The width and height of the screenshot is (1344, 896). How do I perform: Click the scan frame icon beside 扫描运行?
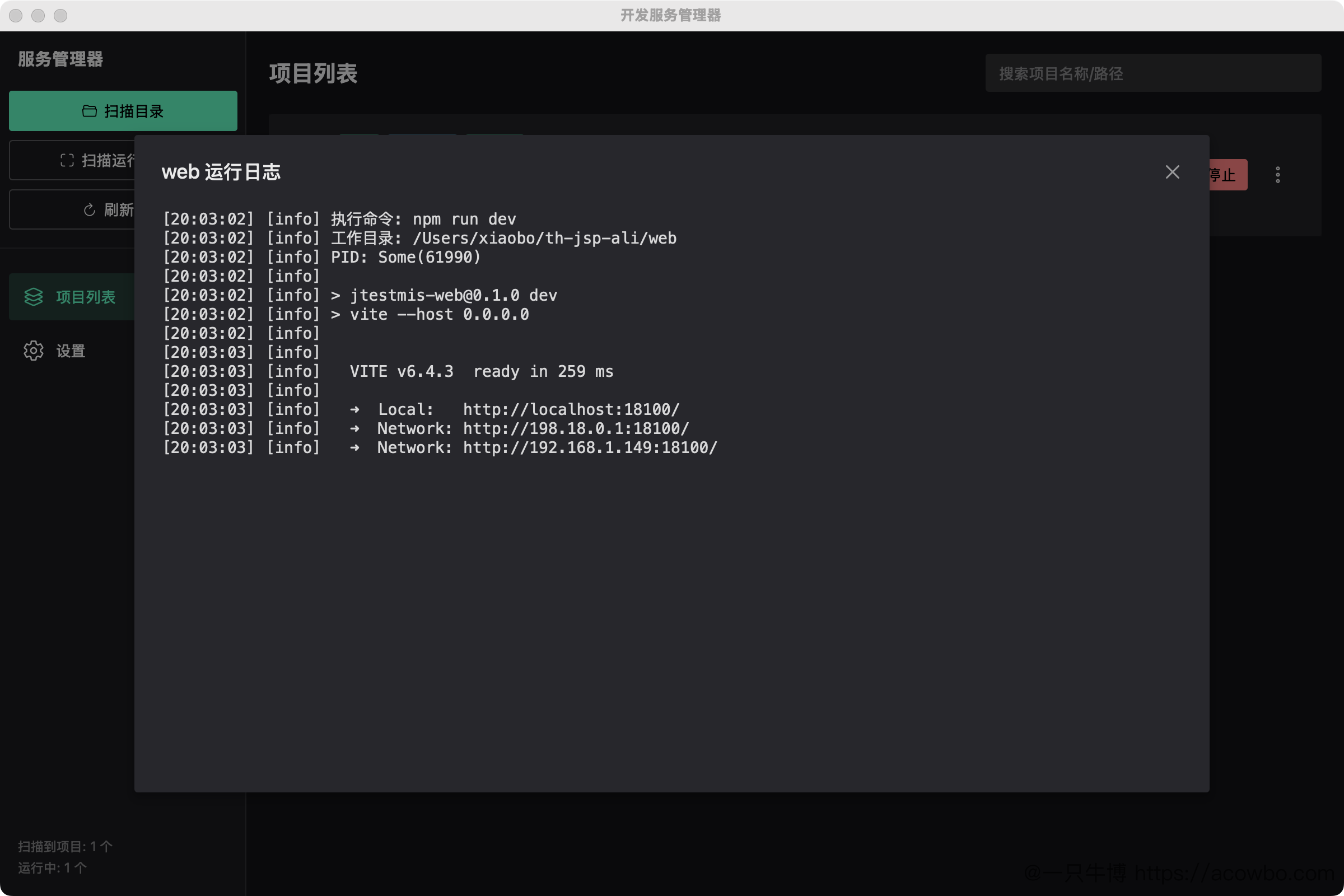(x=67, y=161)
